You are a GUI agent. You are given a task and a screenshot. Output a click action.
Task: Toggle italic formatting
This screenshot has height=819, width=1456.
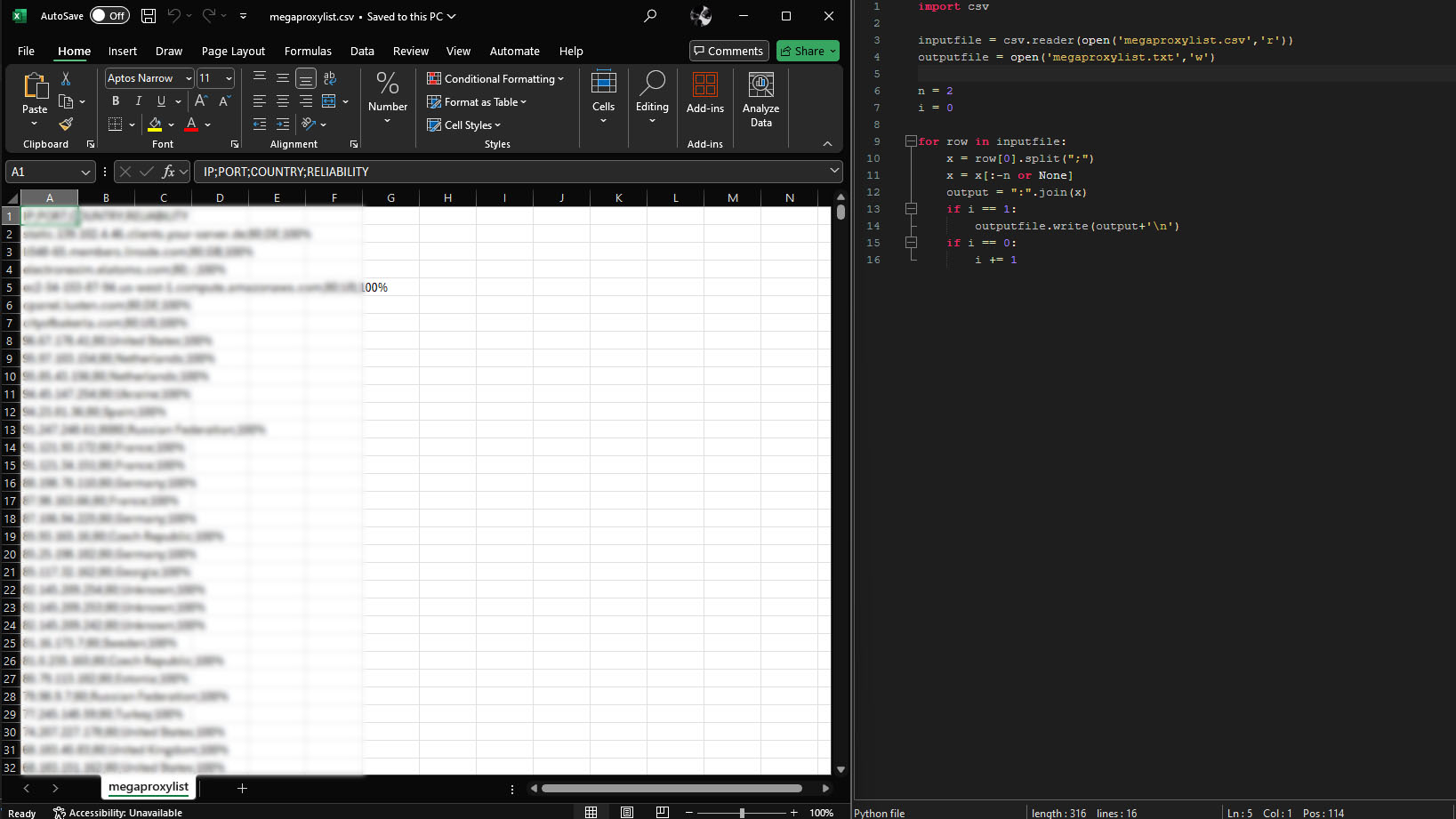[x=138, y=100]
